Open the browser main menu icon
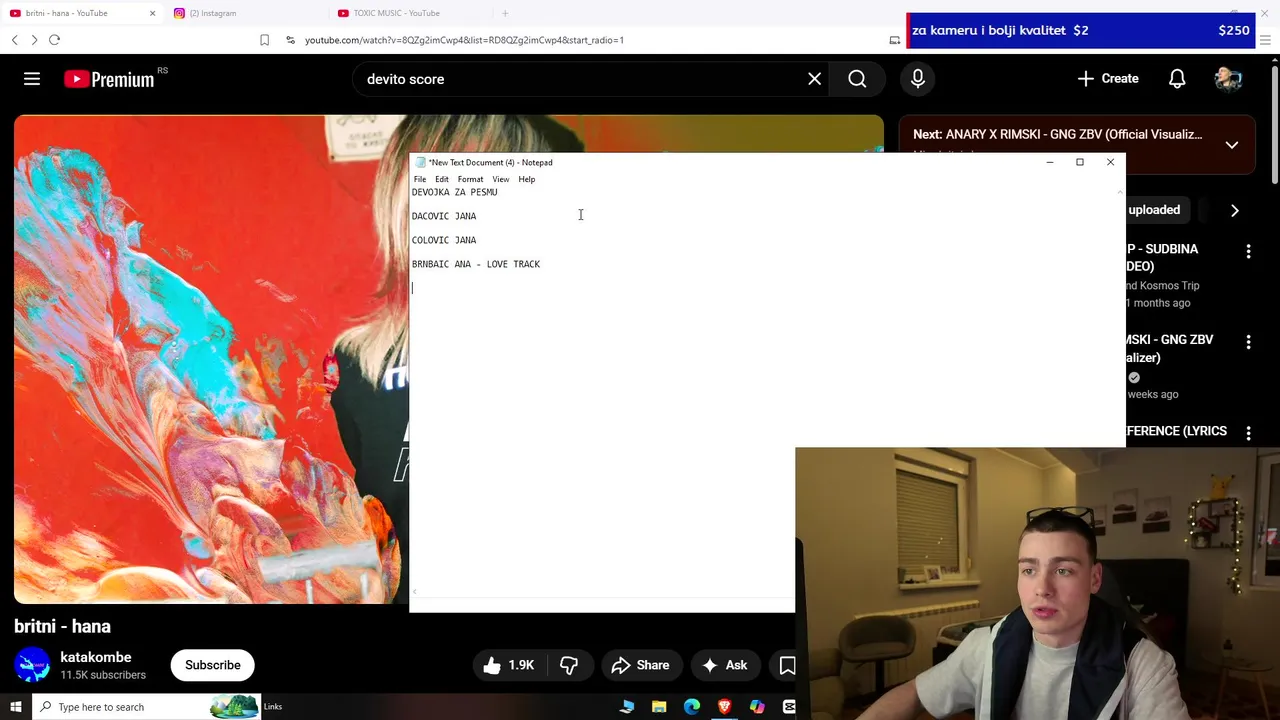 (1265, 40)
